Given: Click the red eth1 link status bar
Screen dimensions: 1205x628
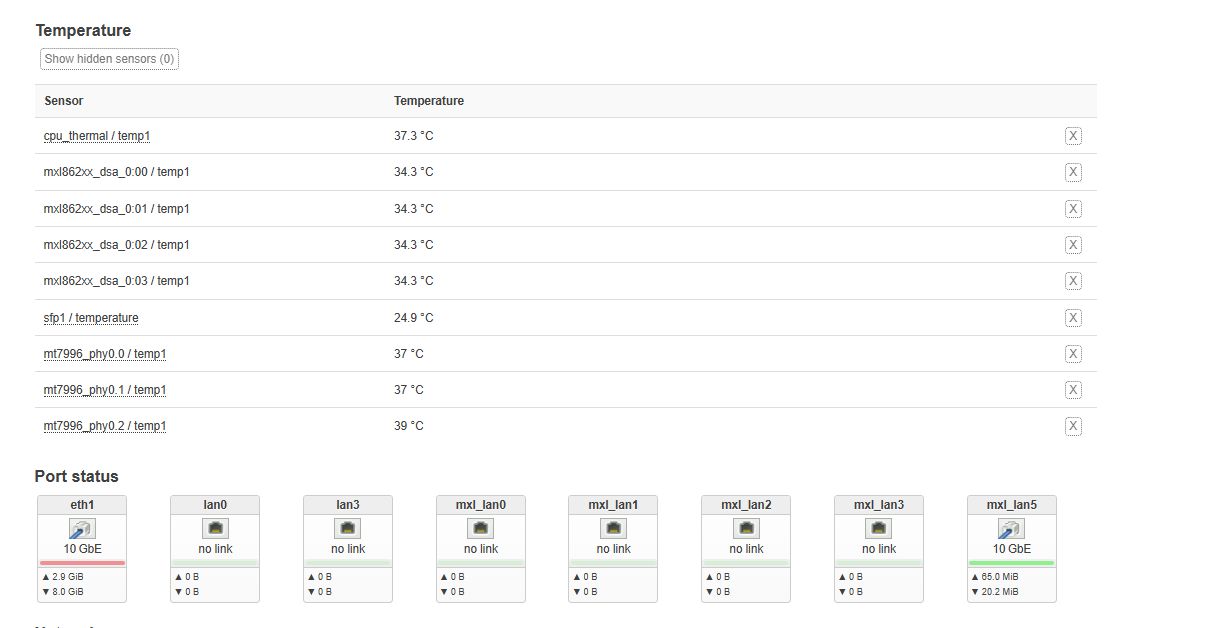Looking at the screenshot, I should click(82, 563).
